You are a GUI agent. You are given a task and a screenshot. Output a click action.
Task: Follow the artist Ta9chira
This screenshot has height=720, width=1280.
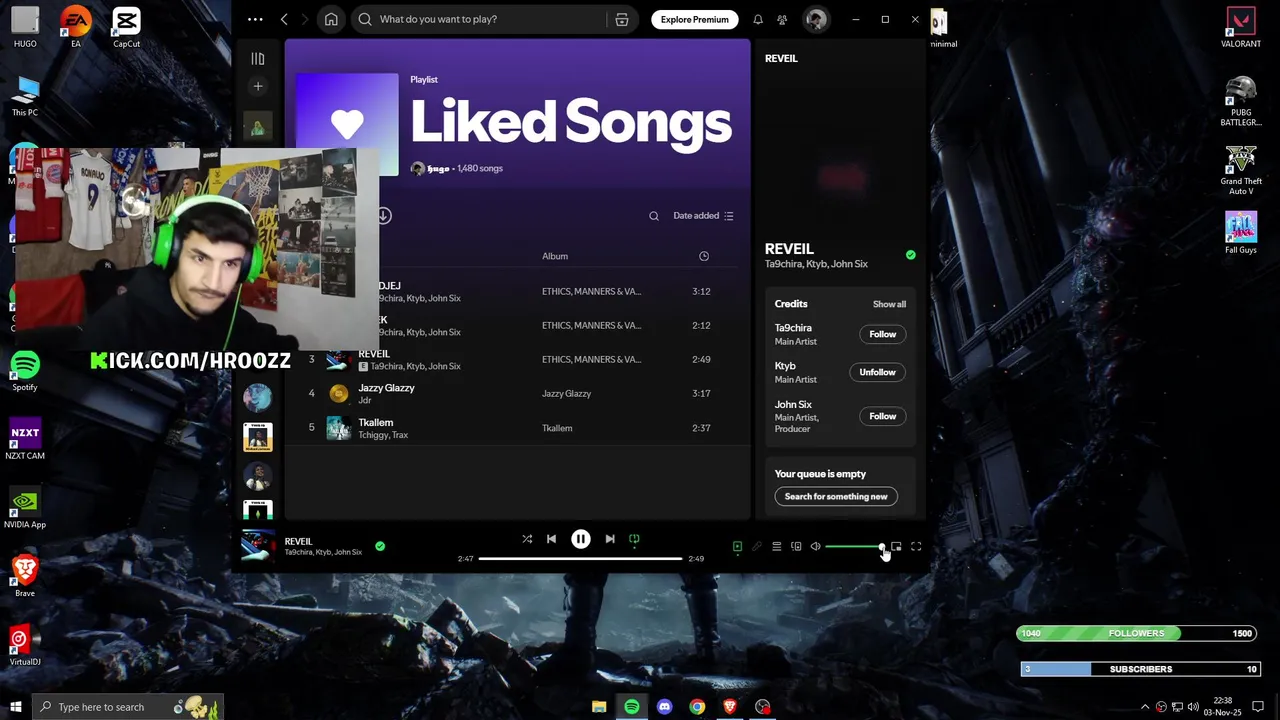click(882, 334)
